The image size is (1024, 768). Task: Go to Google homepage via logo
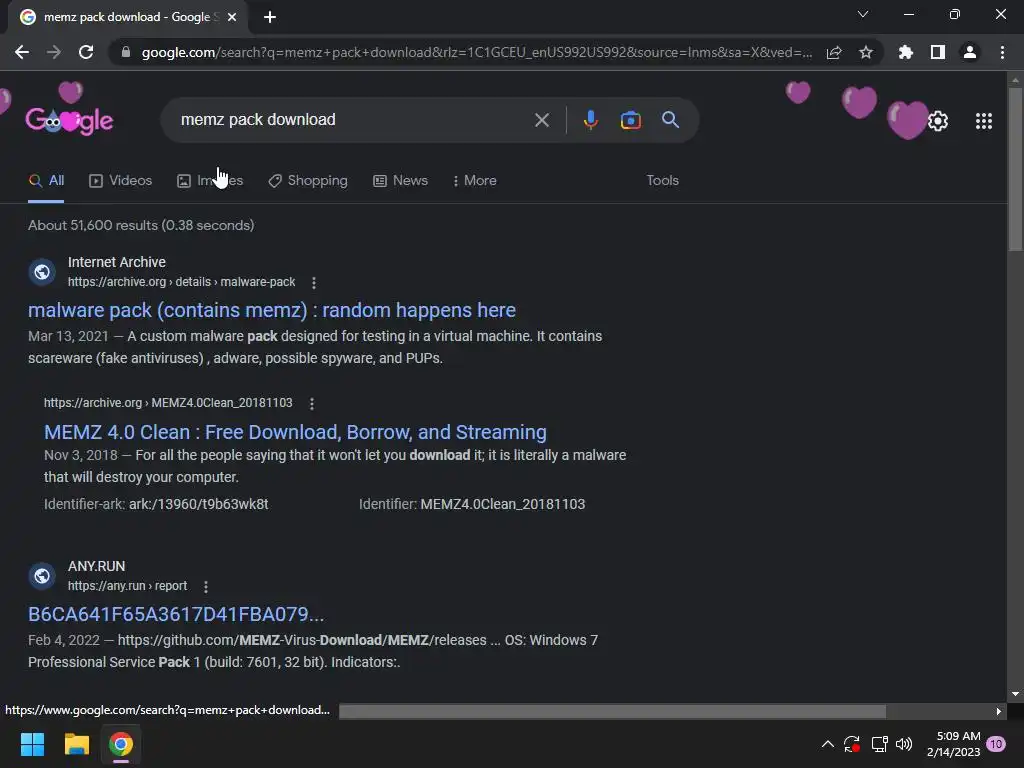tap(69, 120)
